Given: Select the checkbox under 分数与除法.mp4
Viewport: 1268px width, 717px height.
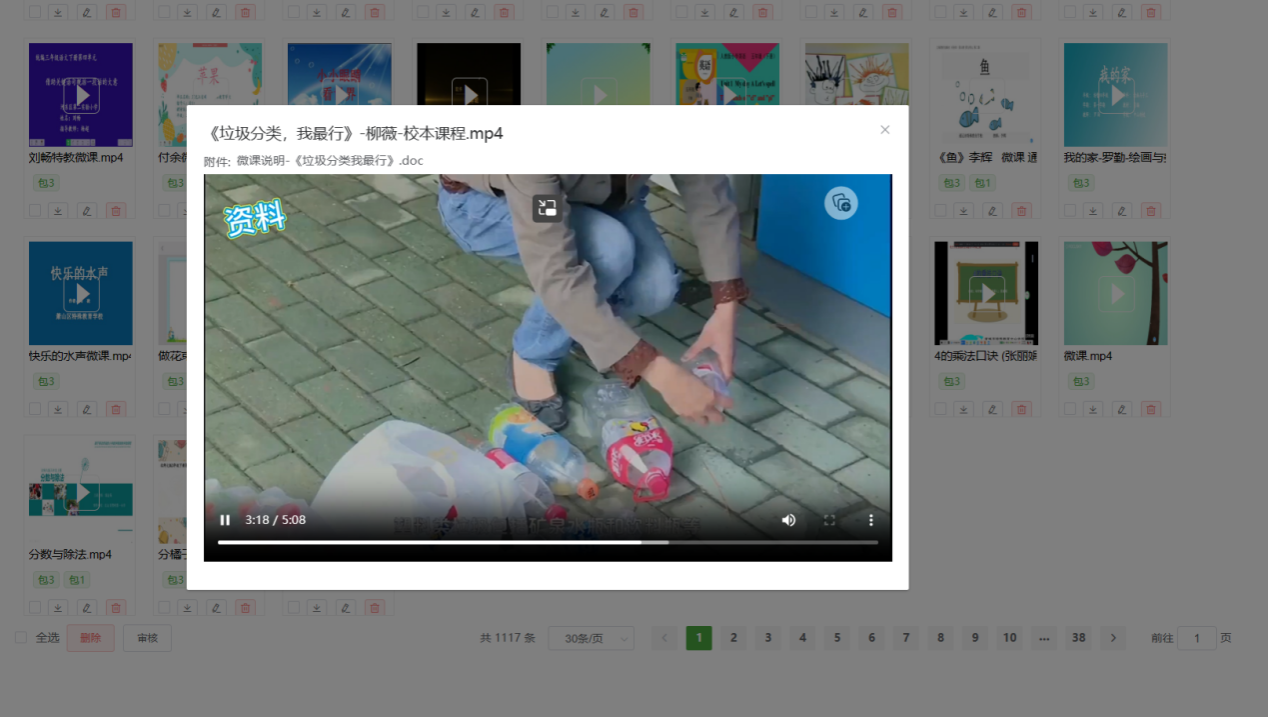Looking at the screenshot, I should point(35,607).
